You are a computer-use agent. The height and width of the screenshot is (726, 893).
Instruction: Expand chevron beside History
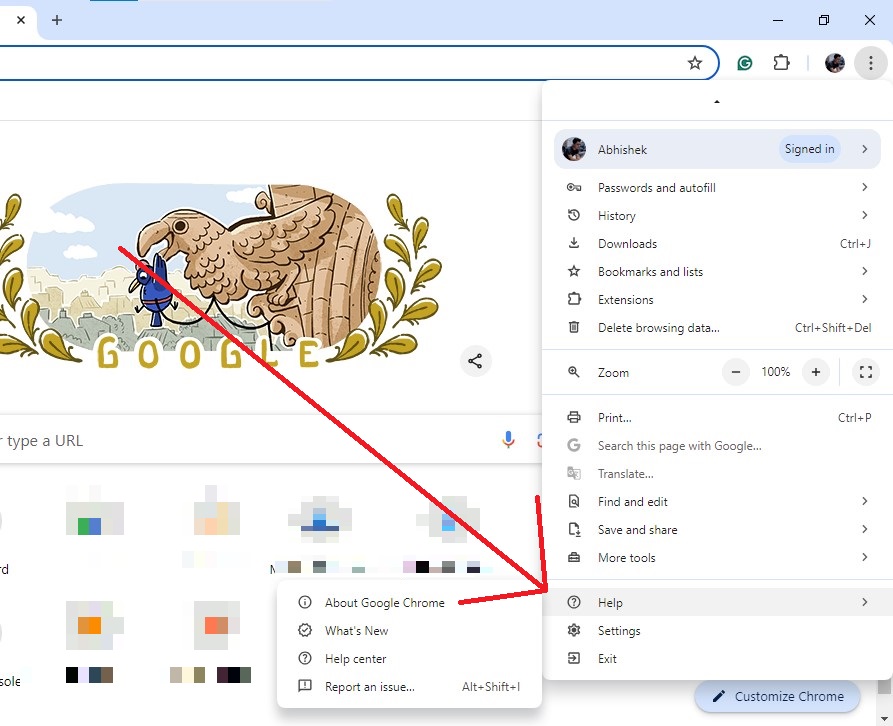(865, 215)
